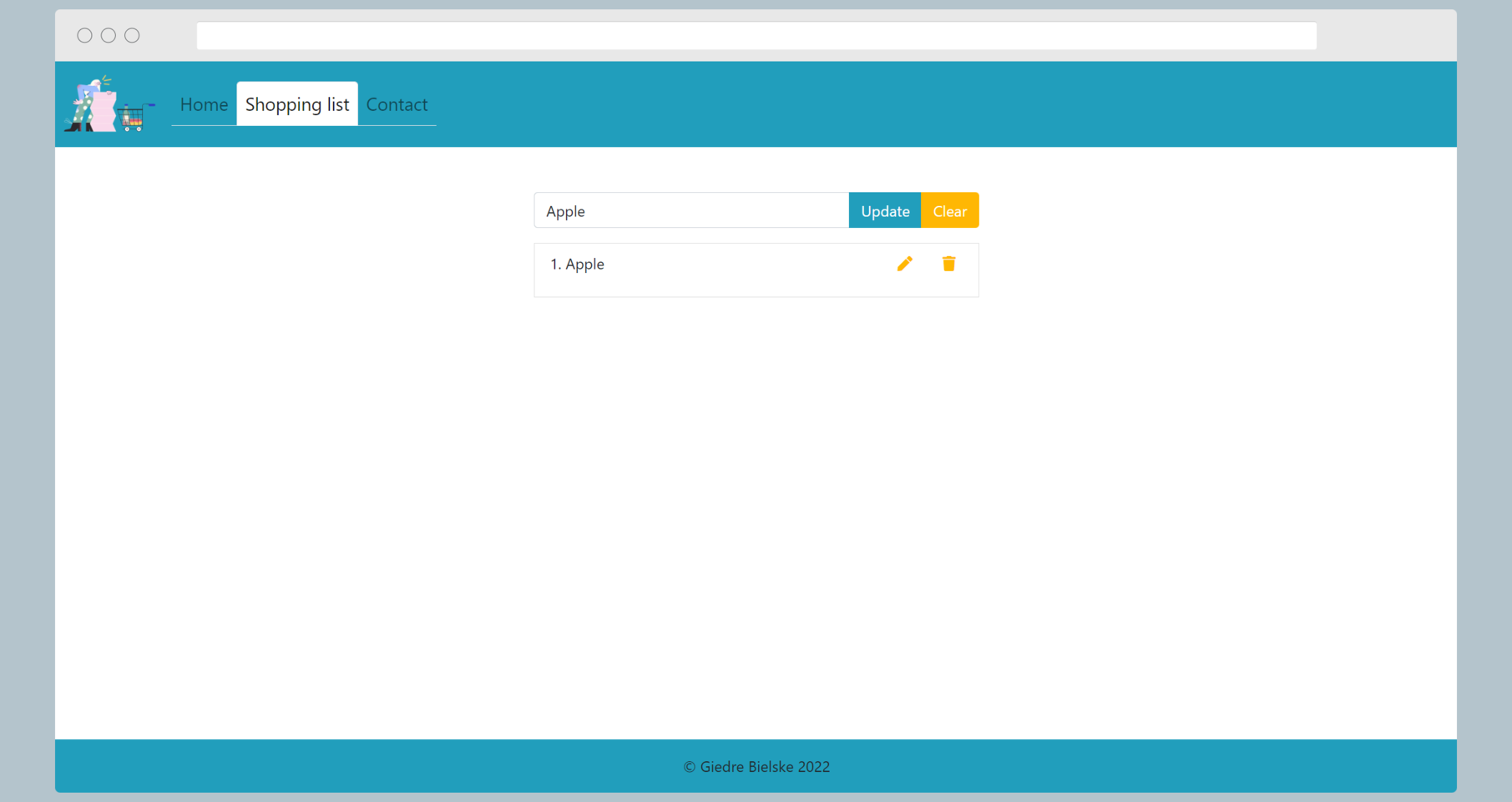This screenshot has width=1512, height=802.
Task: Switch to the Shopping list tab
Action: [x=297, y=104]
